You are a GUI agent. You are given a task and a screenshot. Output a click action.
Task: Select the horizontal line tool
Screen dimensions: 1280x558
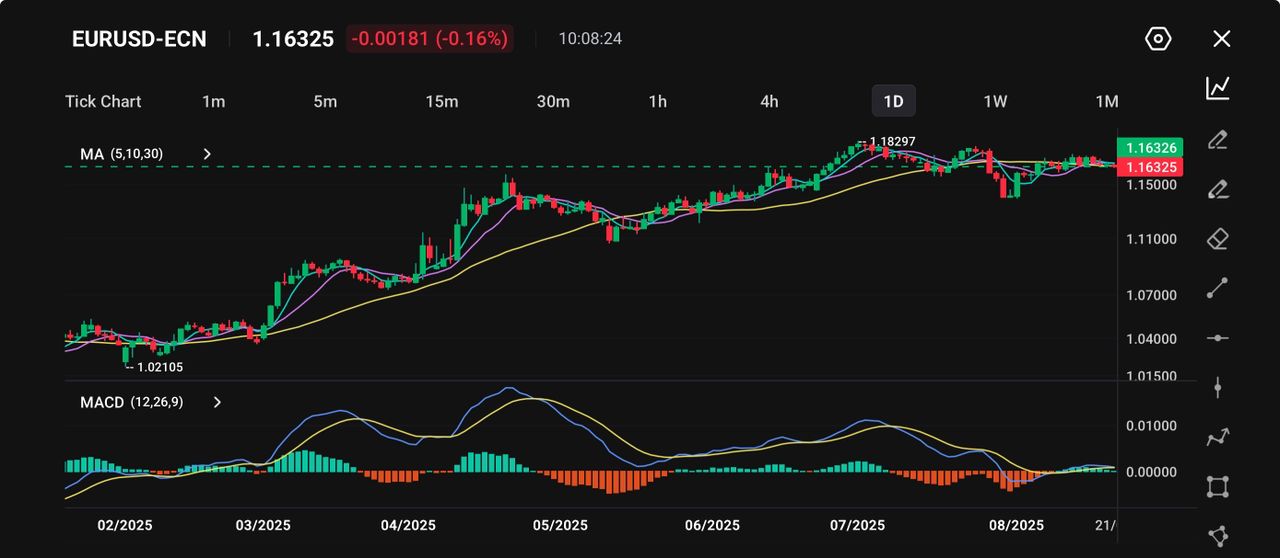click(x=1217, y=338)
